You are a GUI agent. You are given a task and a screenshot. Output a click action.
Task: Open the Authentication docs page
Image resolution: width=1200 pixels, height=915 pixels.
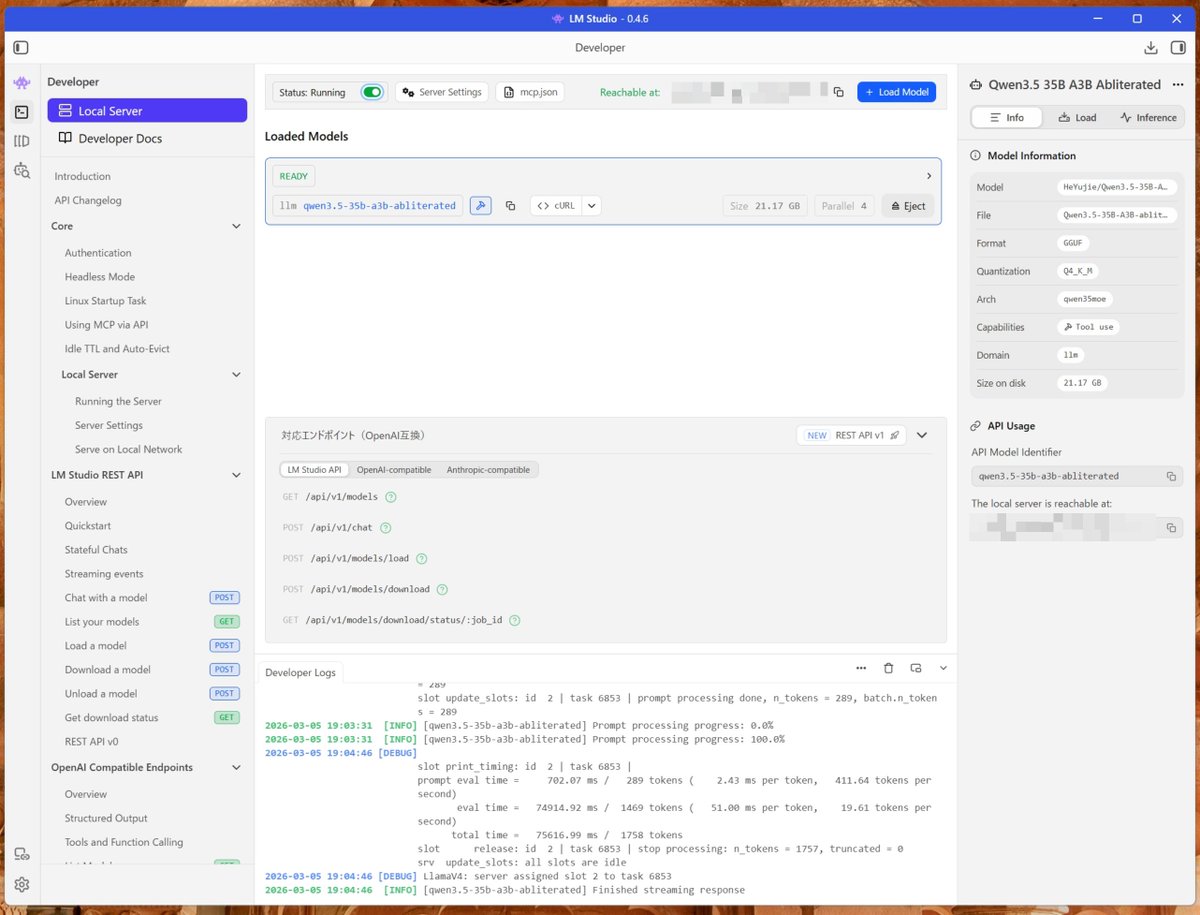(98, 253)
